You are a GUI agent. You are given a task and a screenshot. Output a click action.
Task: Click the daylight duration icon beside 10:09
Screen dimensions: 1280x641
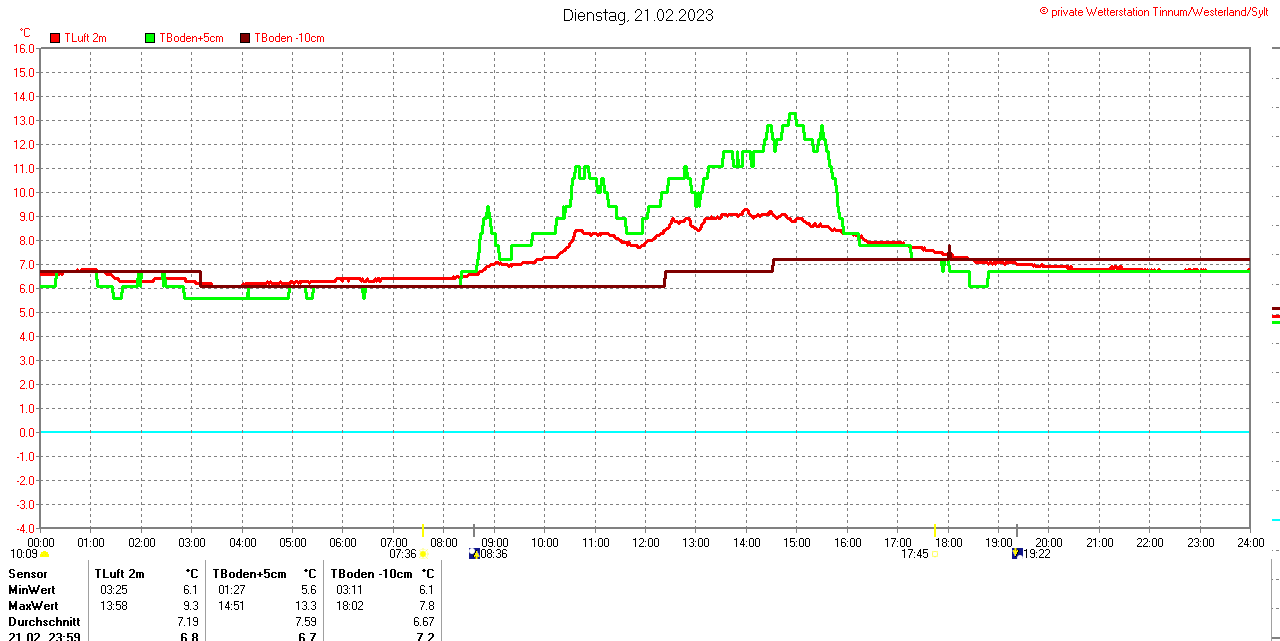(44, 554)
